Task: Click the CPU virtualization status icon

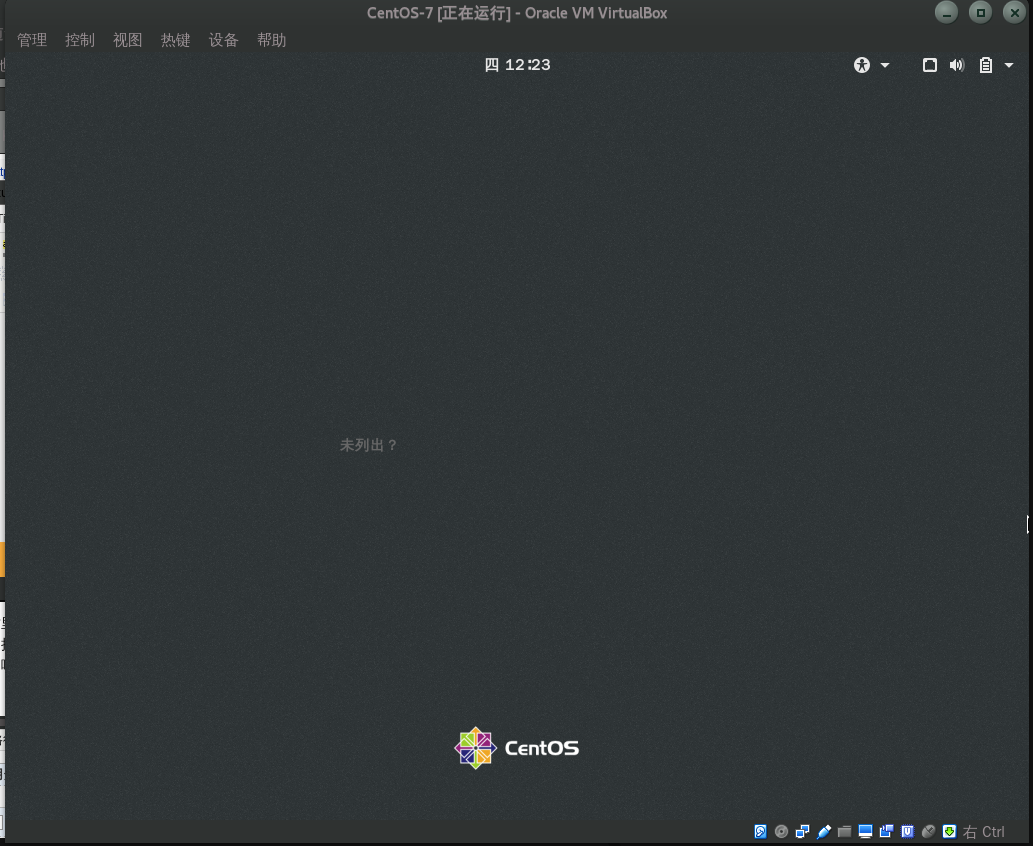Action: coord(908,832)
